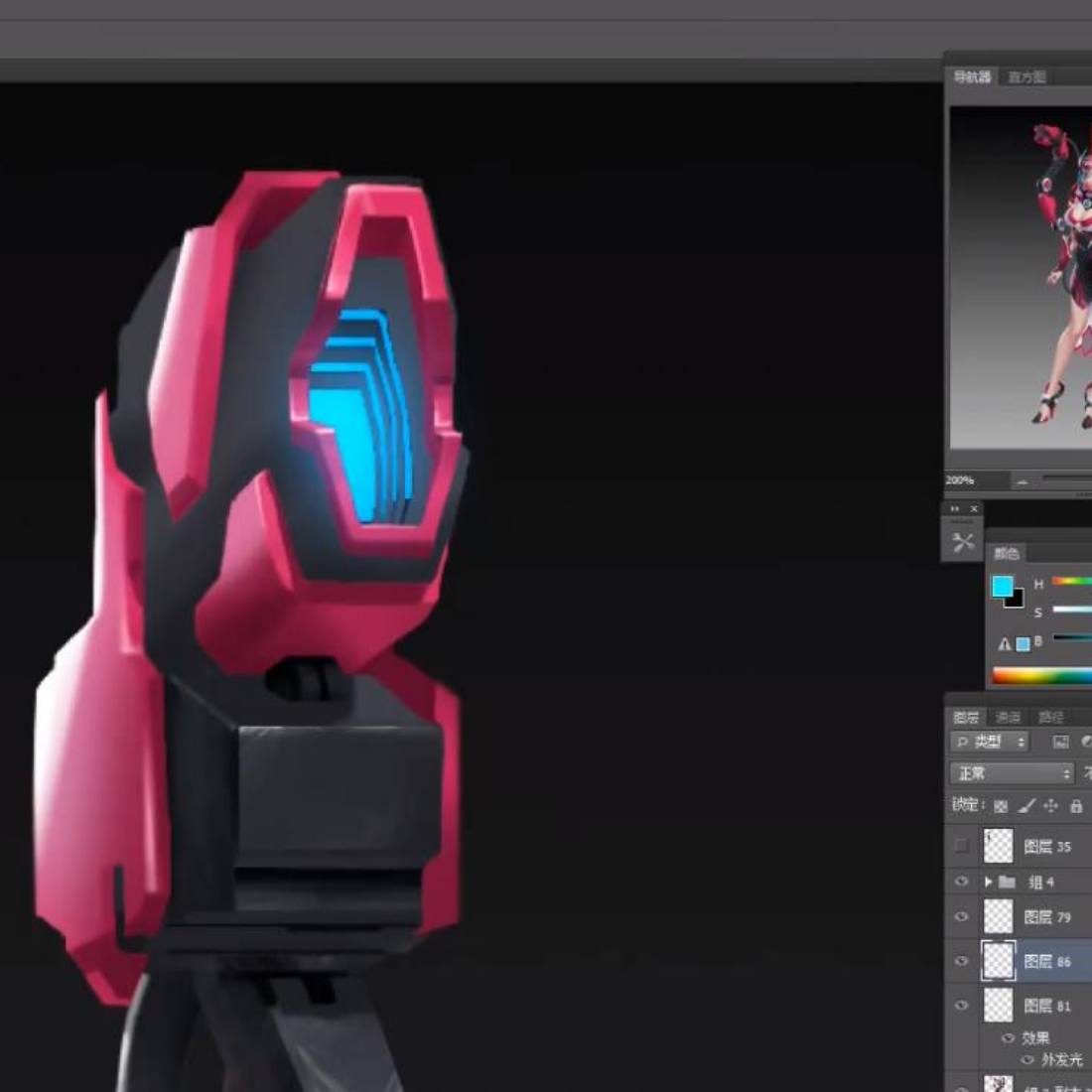Hide layer 图层 81

[x=962, y=1005]
